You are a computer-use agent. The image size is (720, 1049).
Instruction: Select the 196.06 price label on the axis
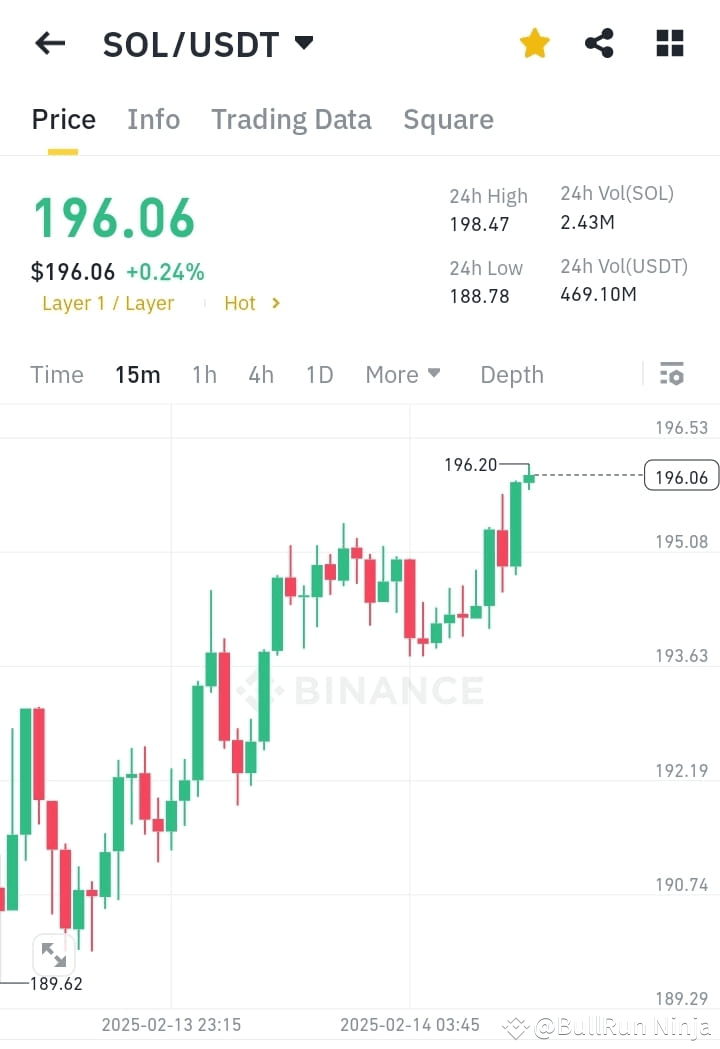click(x=681, y=476)
